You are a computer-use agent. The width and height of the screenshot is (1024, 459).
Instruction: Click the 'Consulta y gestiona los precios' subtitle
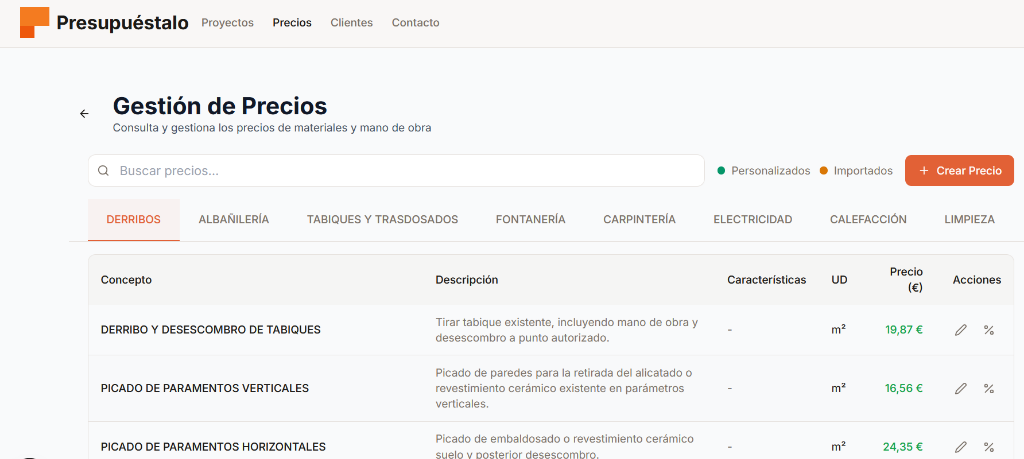272,128
